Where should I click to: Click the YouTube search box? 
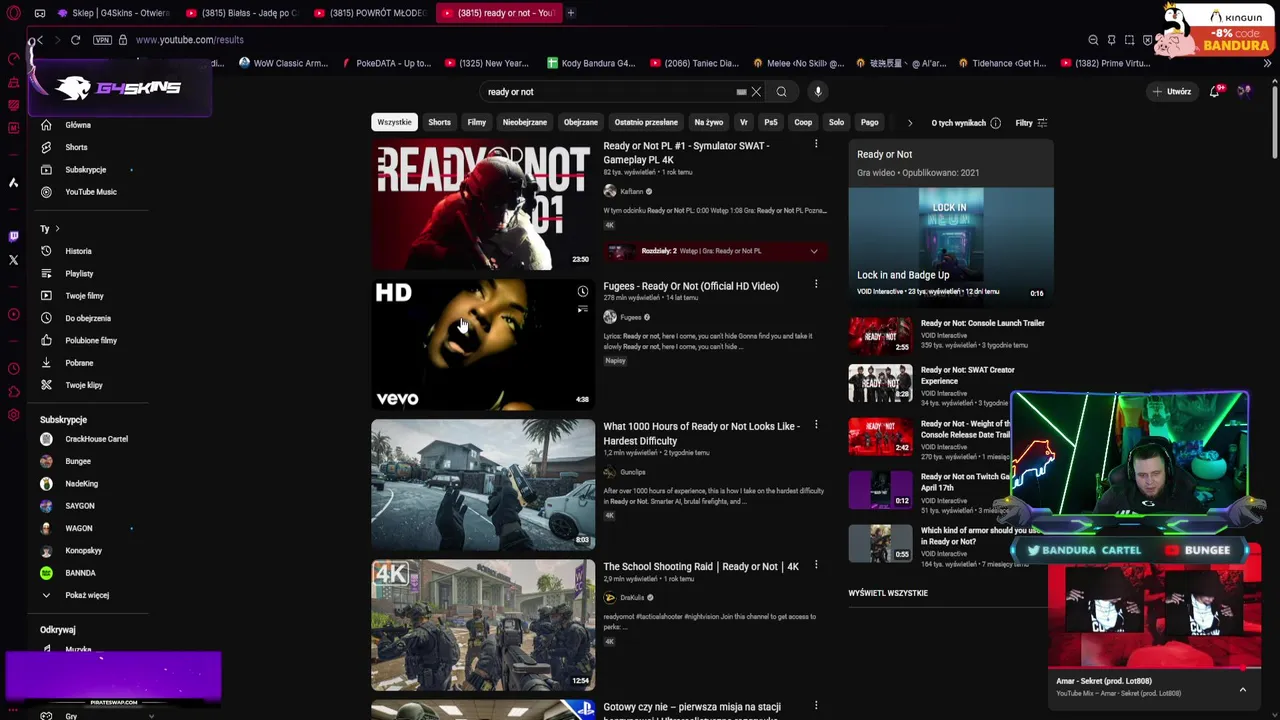click(610, 92)
